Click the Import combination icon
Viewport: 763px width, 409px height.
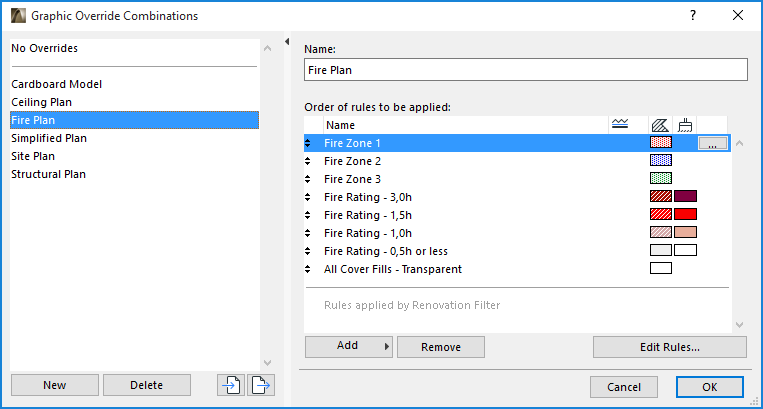point(231,385)
